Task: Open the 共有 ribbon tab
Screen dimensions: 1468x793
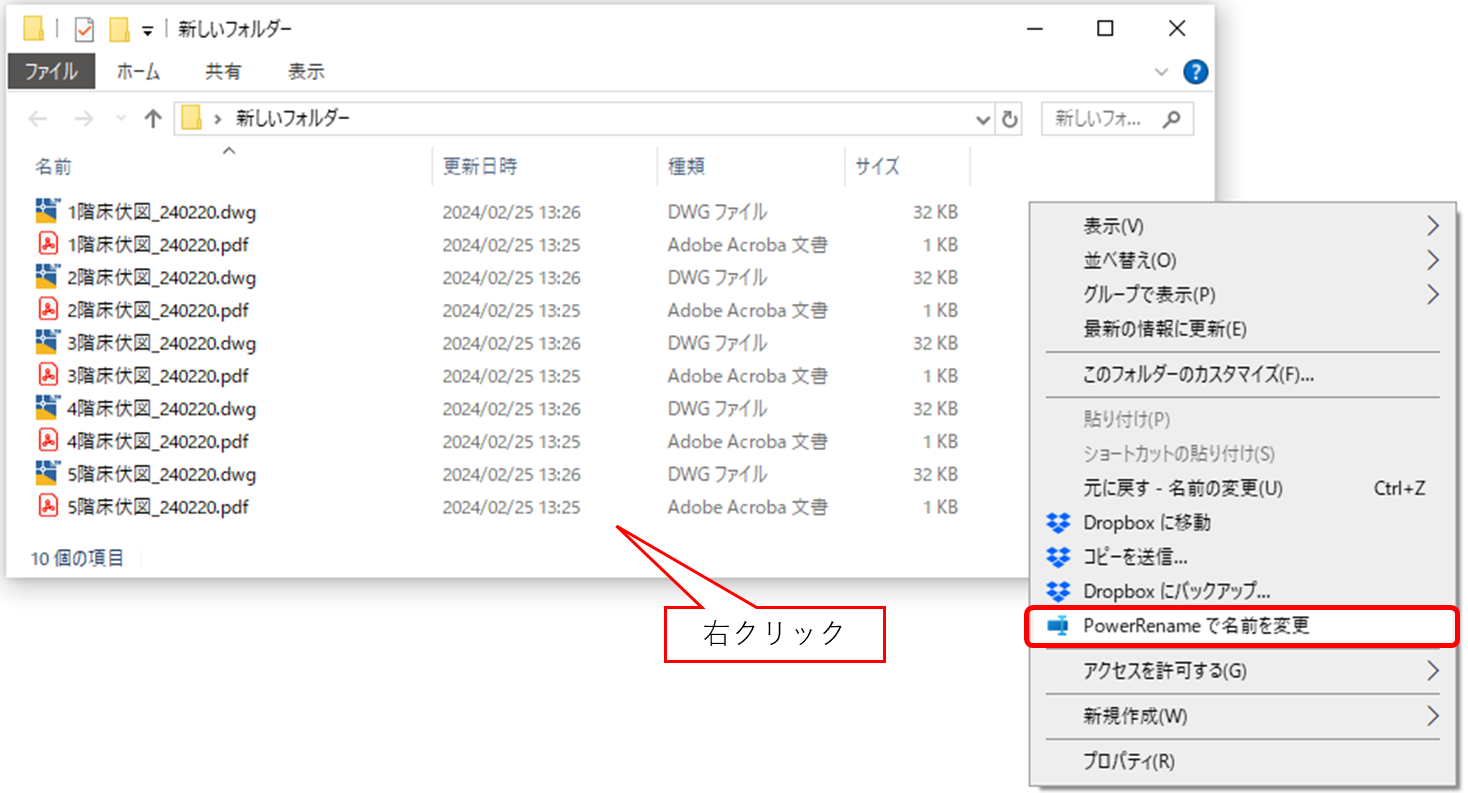Action: pyautogui.click(x=223, y=72)
